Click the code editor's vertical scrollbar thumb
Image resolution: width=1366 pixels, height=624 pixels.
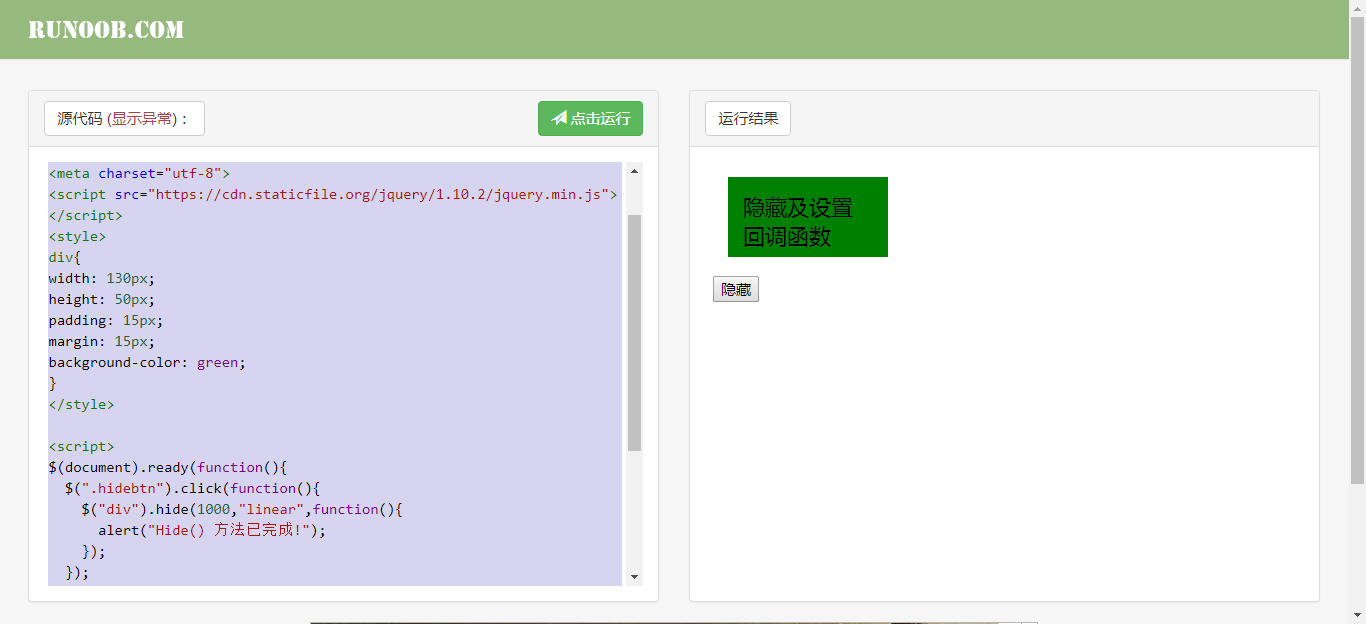coord(634,332)
